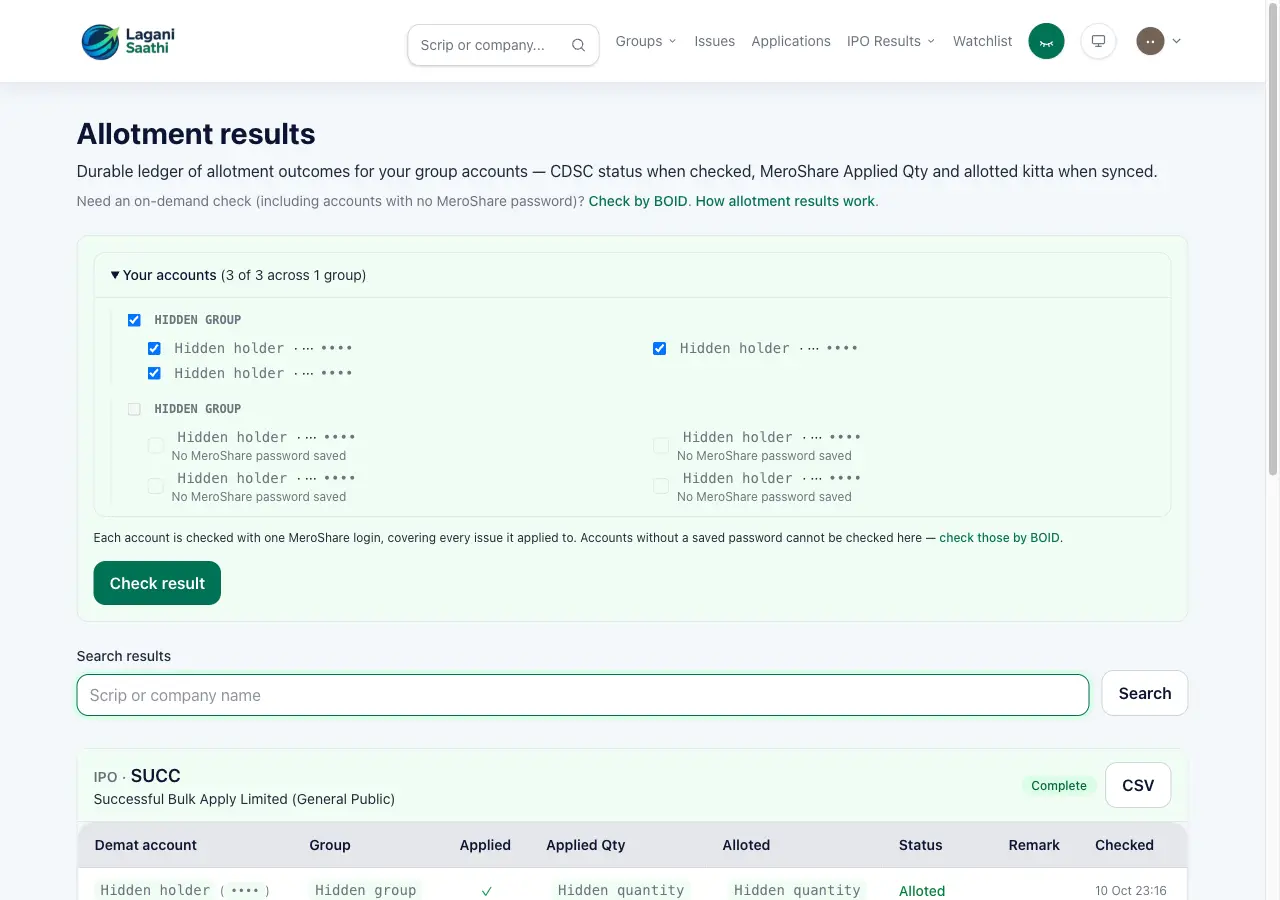The image size is (1280, 900).
Task: Click the Checked column header
Action: pos(1124,845)
